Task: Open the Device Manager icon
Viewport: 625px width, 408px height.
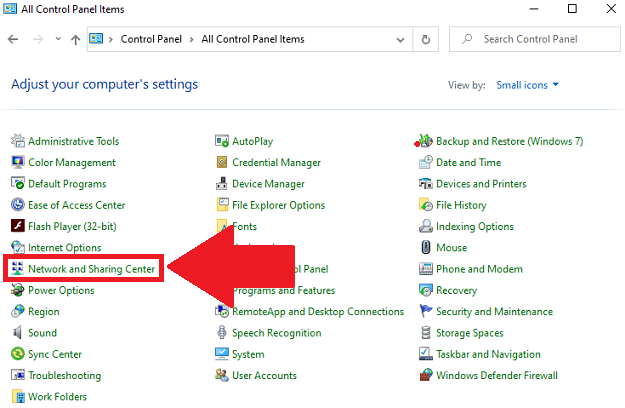Action: pyautogui.click(x=222, y=184)
